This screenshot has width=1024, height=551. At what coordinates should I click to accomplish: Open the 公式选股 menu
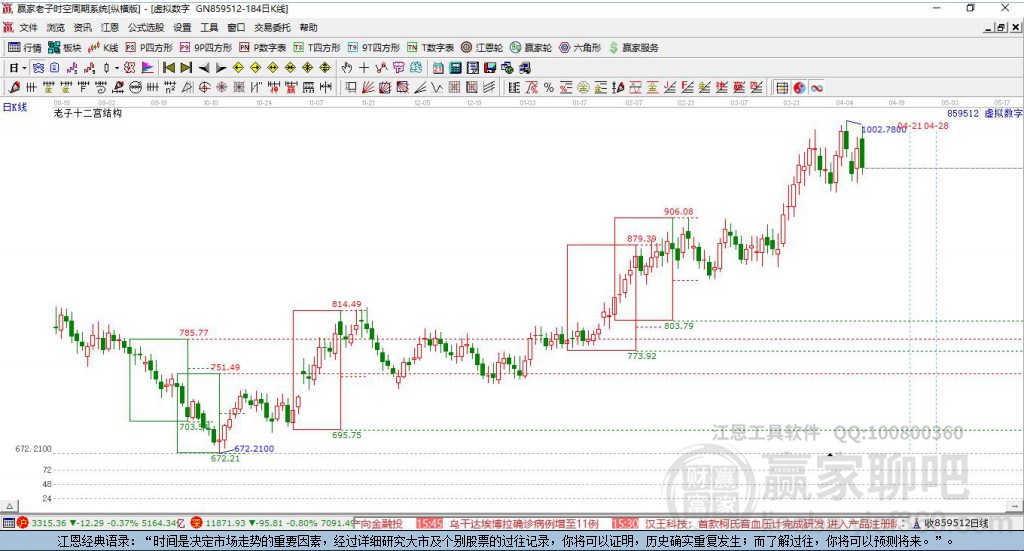tap(146, 27)
